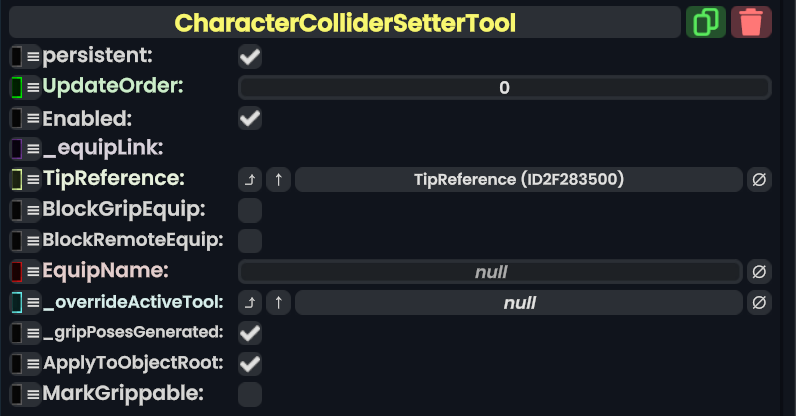Click the green duplicate component icon

[x=706, y=22]
